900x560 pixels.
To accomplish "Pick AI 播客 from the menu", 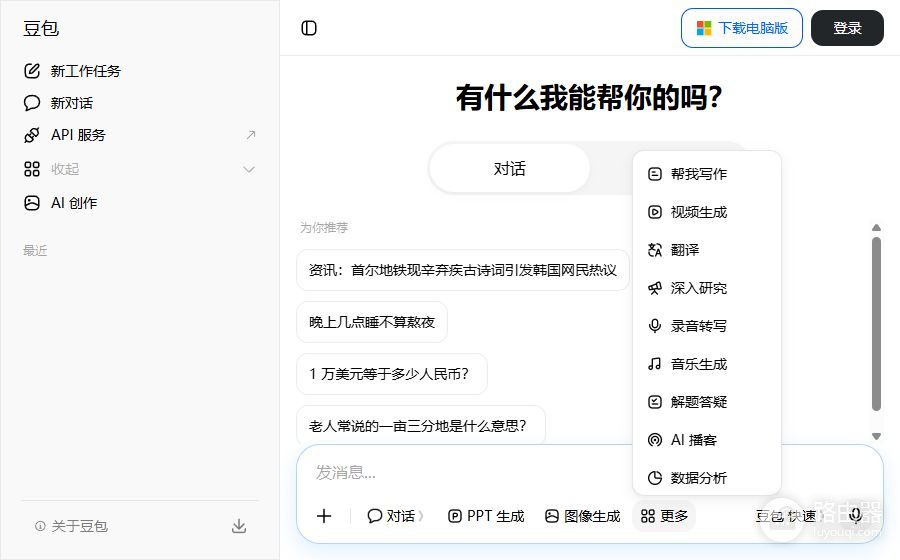I will coord(707,440).
